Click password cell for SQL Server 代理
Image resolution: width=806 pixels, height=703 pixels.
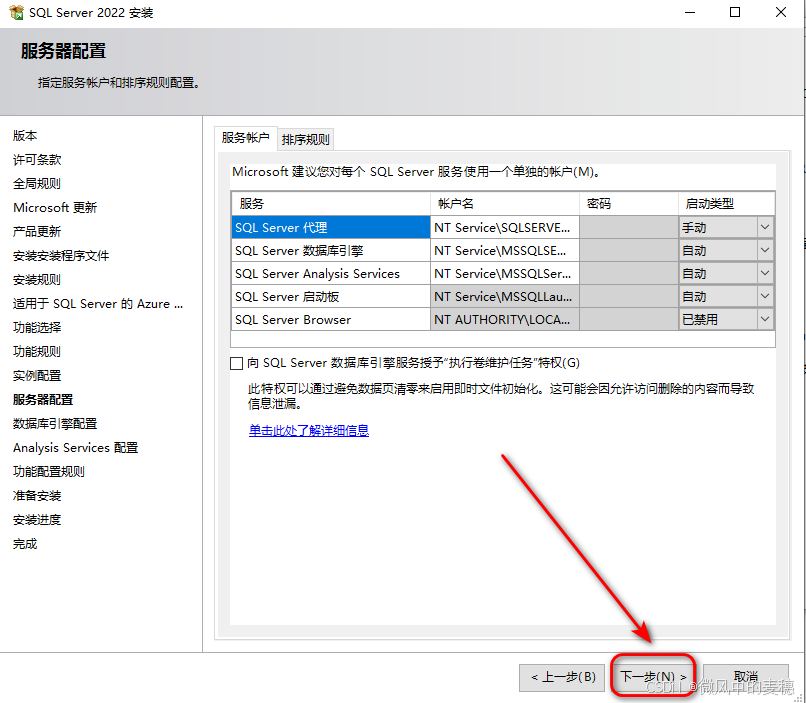click(x=629, y=227)
